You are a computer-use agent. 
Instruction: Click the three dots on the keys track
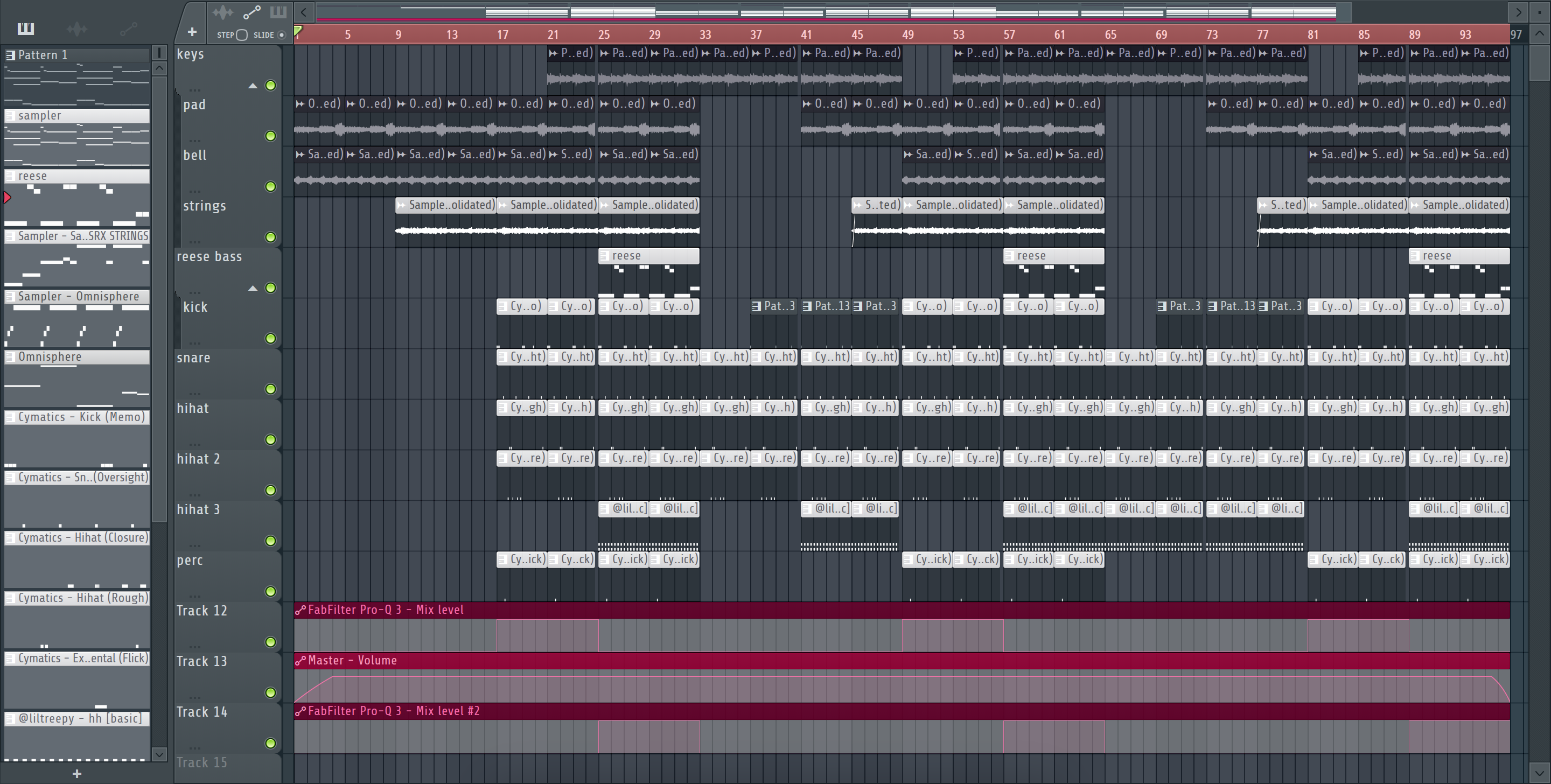tap(194, 90)
